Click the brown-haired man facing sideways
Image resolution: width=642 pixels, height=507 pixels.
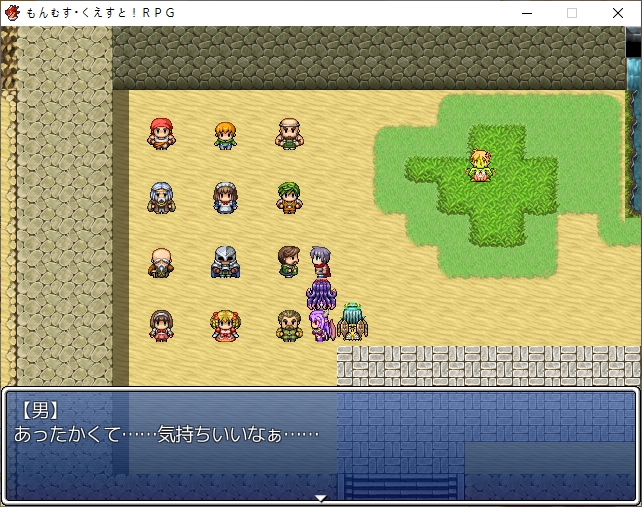click(289, 262)
